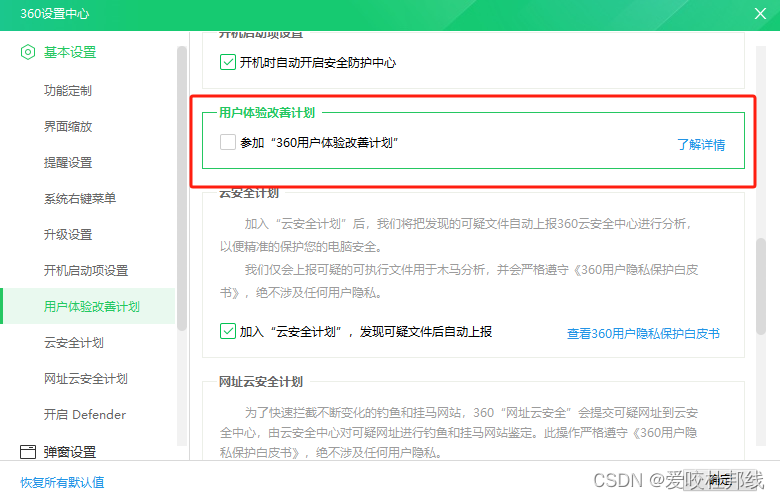Click the 360设置中心 title text
Image resolution: width=780 pixels, height=500 pixels.
pos(55,13)
